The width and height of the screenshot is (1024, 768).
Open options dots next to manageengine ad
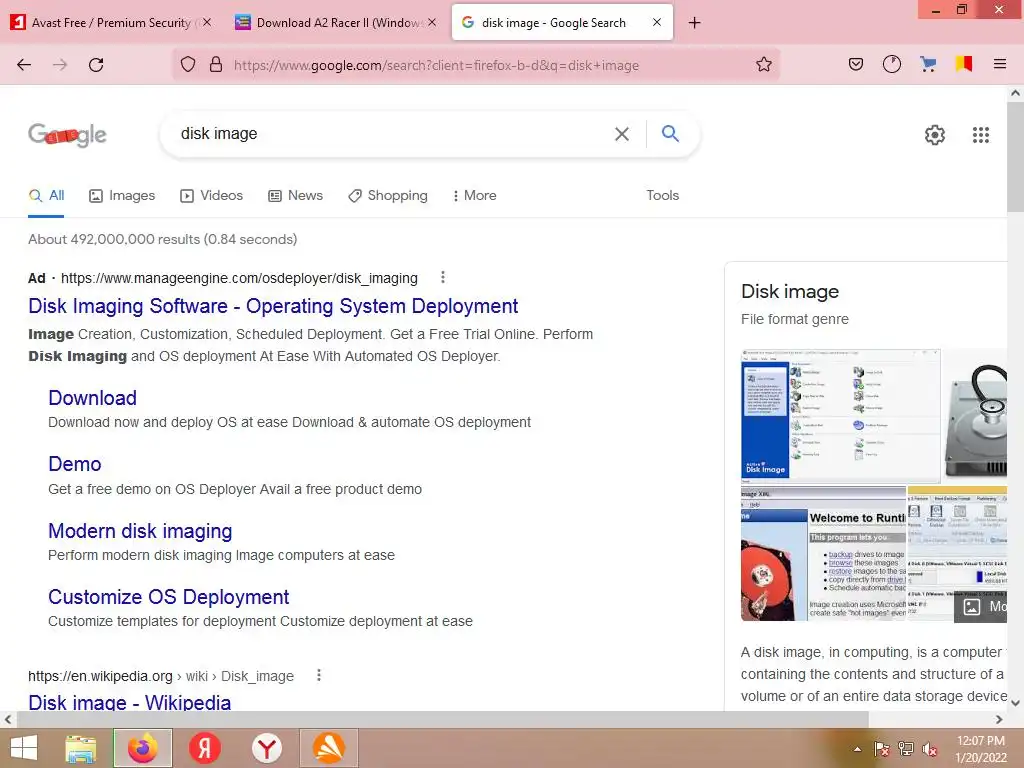(443, 278)
